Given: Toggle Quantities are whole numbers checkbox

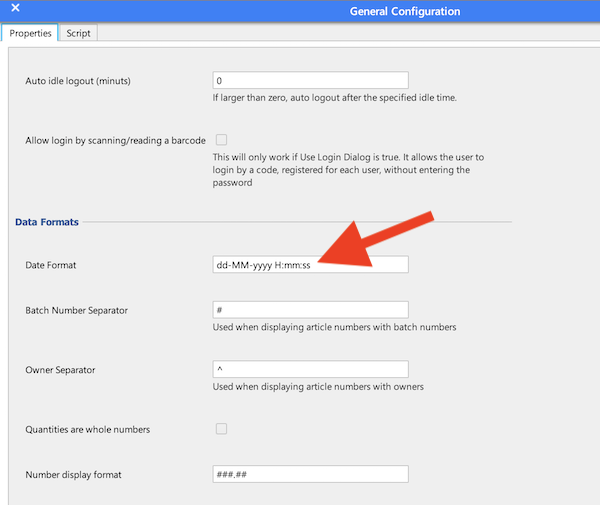Looking at the screenshot, I should [221, 428].
